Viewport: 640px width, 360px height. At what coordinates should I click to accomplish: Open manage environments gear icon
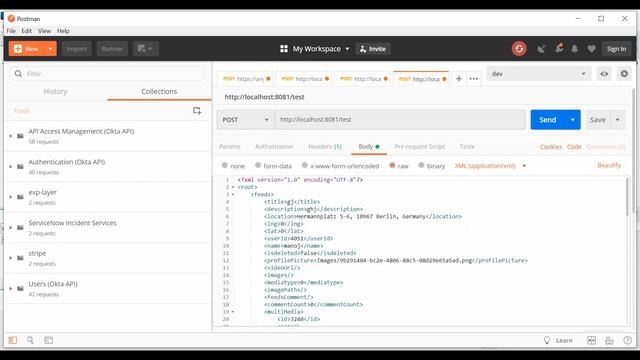pos(624,74)
